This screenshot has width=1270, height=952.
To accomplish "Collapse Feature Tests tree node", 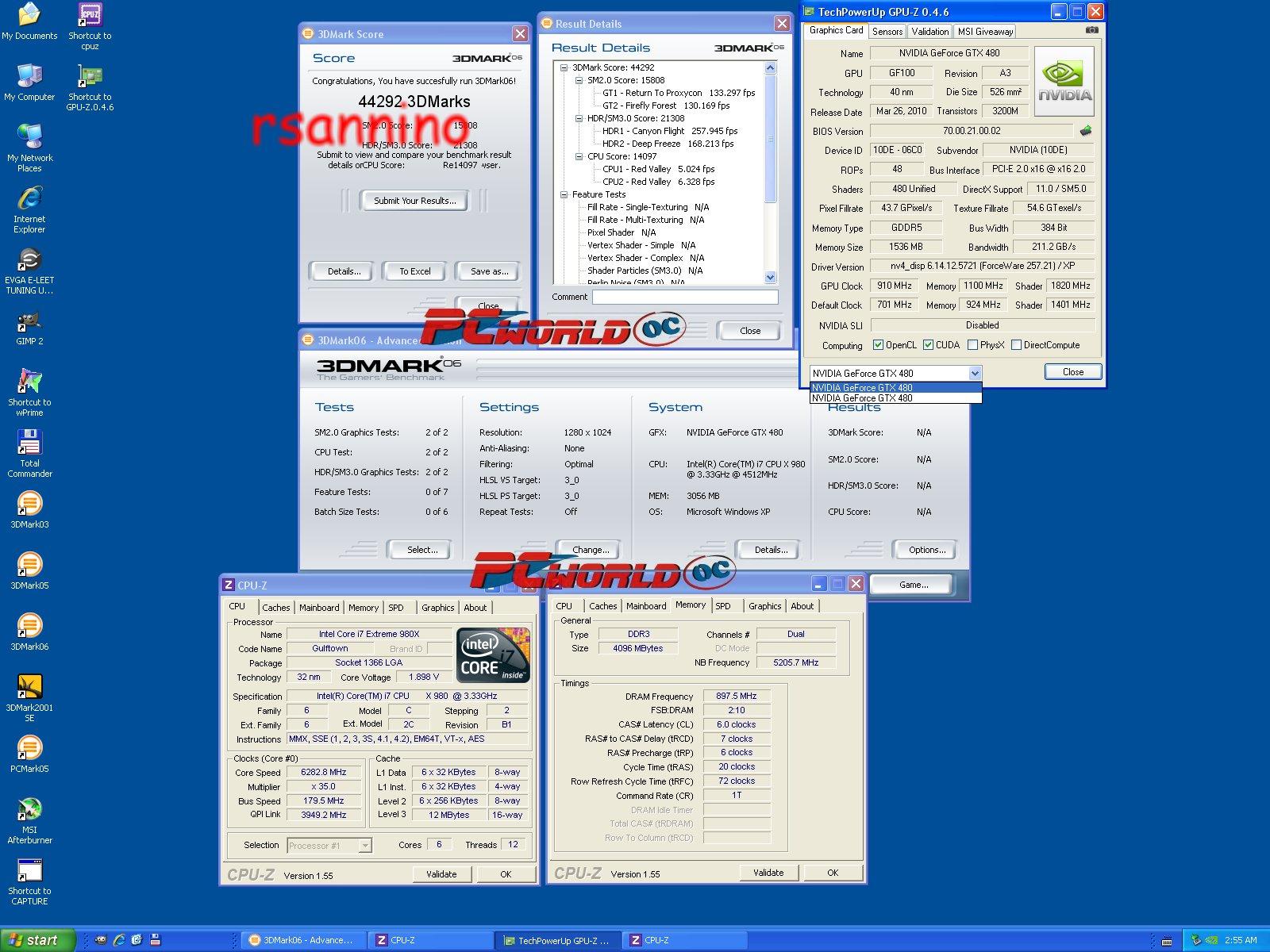I will [x=564, y=194].
